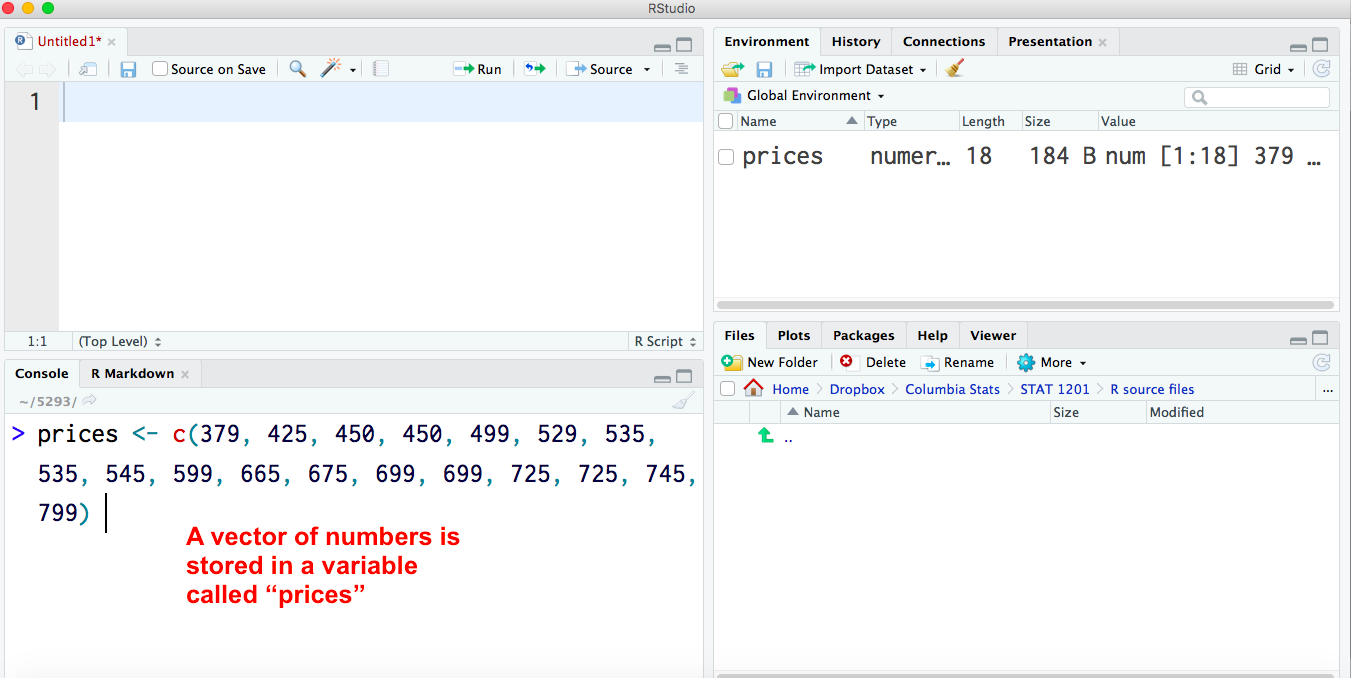Image resolution: width=1351 pixels, height=678 pixels.
Task: Save the current script with the floppy icon
Action: coord(128,69)
